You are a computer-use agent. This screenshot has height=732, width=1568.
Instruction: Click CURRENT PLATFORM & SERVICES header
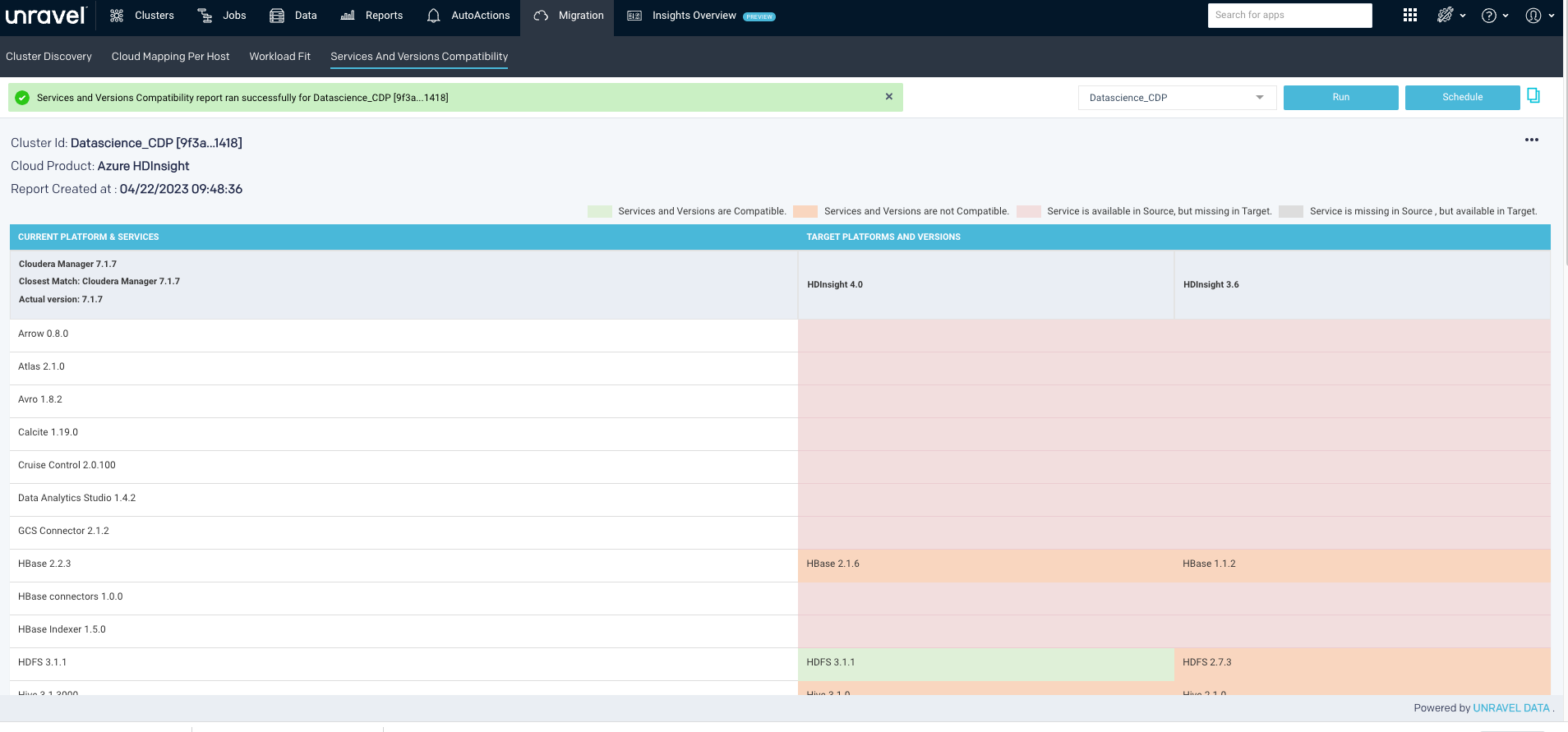pos(89,237)
